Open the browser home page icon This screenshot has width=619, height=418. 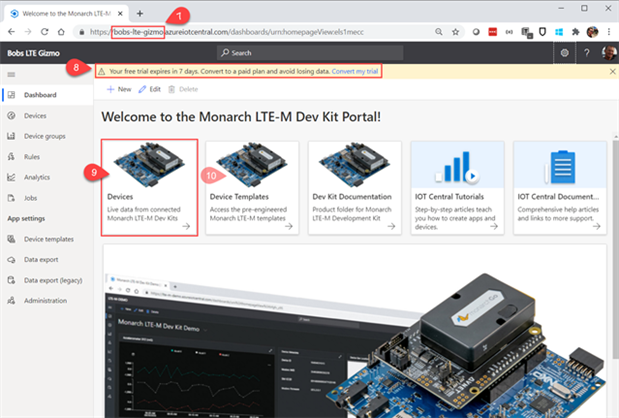pyautogui.click(x=61, y=32)
